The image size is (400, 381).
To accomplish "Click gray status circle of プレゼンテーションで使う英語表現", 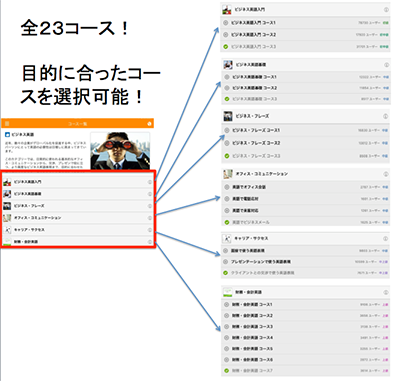I will coord(226,262).
